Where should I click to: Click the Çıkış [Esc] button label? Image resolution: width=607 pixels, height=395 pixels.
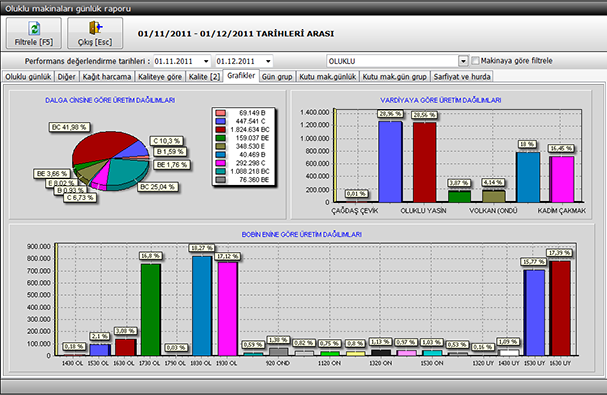[95, 42]
